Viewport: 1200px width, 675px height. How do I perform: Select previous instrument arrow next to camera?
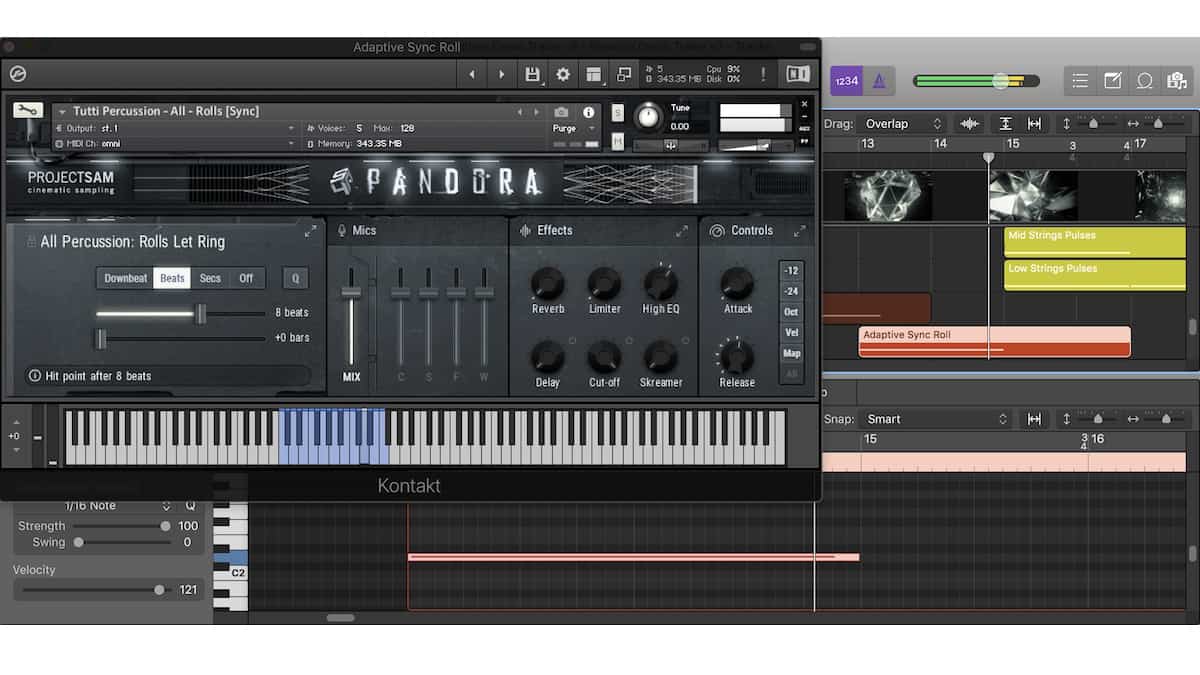click(519, 112)
